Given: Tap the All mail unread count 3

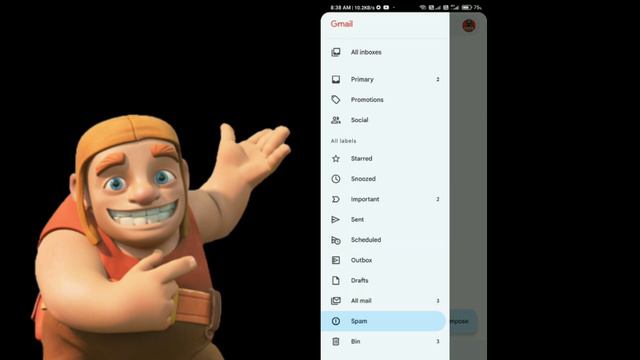Looking at the screenshot, I should tap(438, 301).
